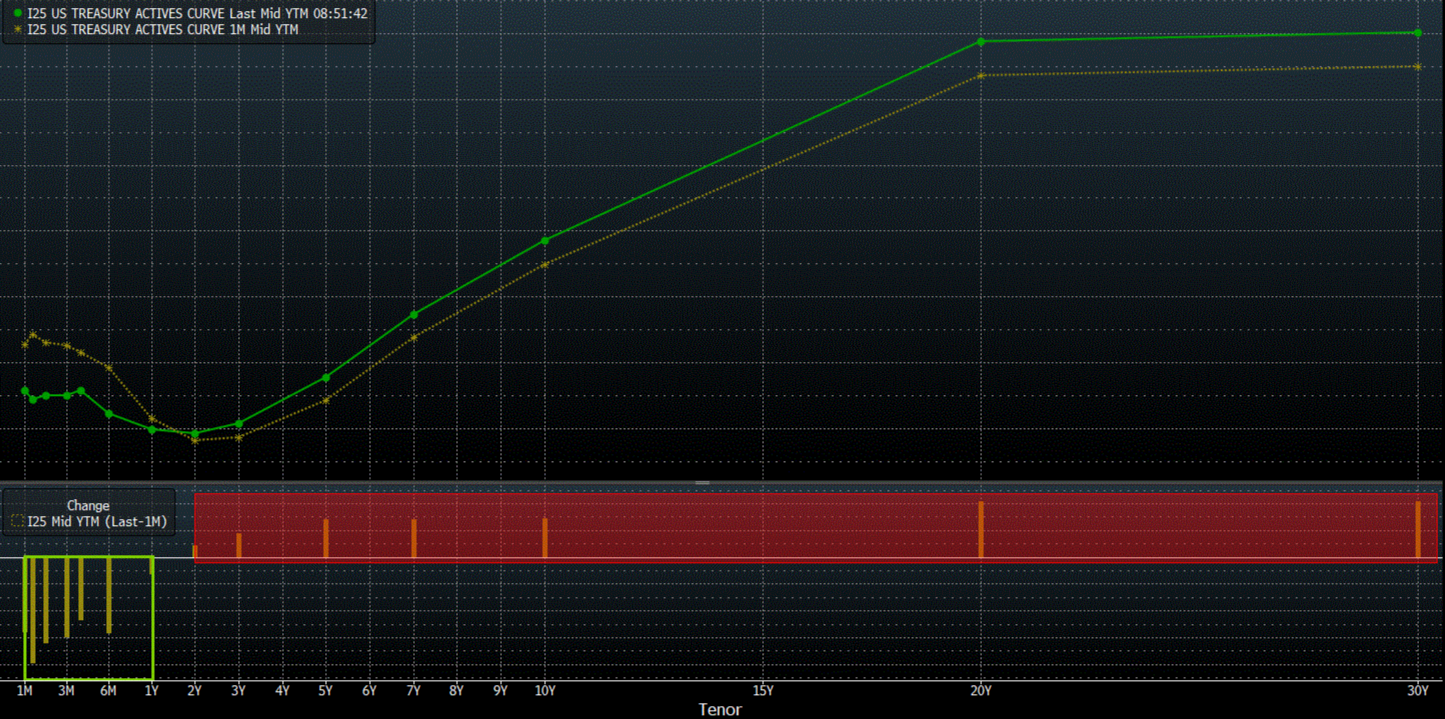Select the yellow 20Y point on 1M curve
The width and height of the screenshot is (1445, 719).
point(981,75)
